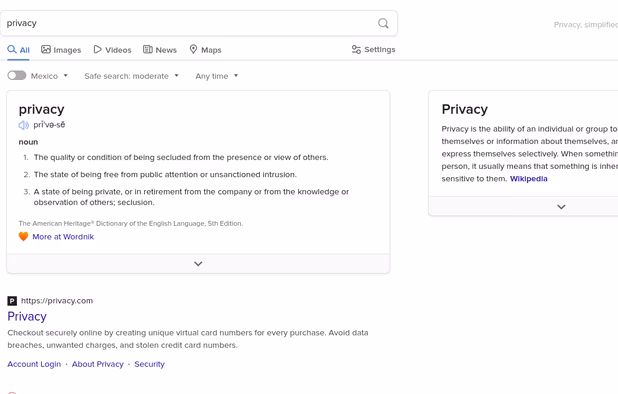This screenshot has height=394, width=618.
Task: Click the privacy.com favicon icon
Action: 12,301
